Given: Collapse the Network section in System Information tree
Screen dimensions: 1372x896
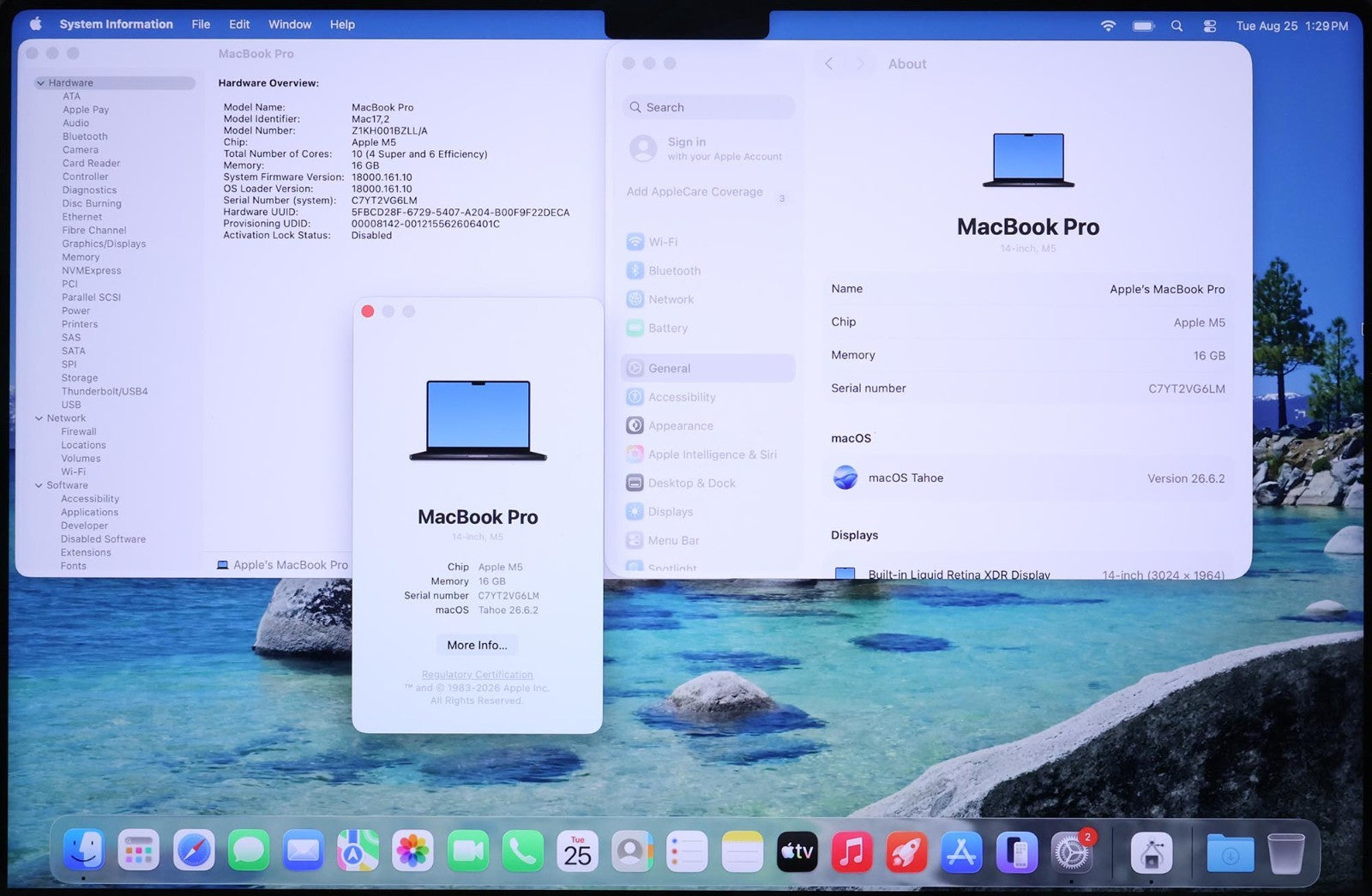Looking at the screenshot, I should [39, 418].
